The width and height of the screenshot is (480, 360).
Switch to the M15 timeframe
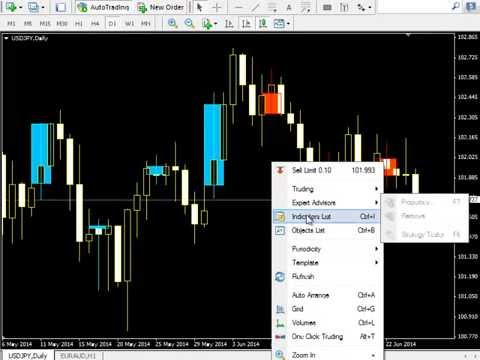[x=45, y=23]
